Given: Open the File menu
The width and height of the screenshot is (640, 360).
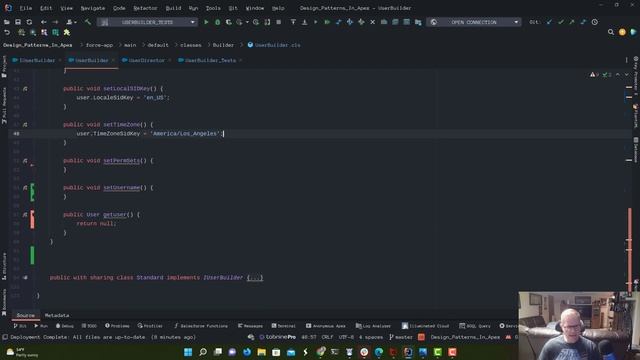Looking at the screenshot, I should 25,8.
